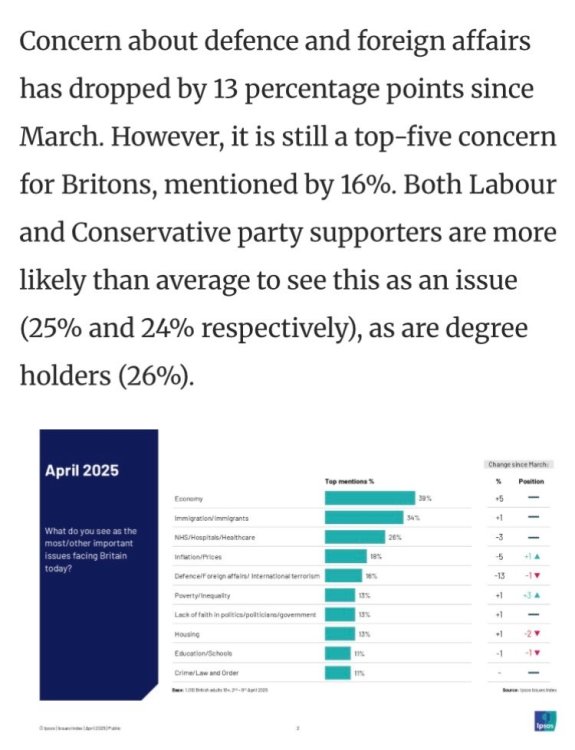Screen dimensions: 575x750
Task: Click the Economy 39% bar
Action: click(x=370, y=498)
